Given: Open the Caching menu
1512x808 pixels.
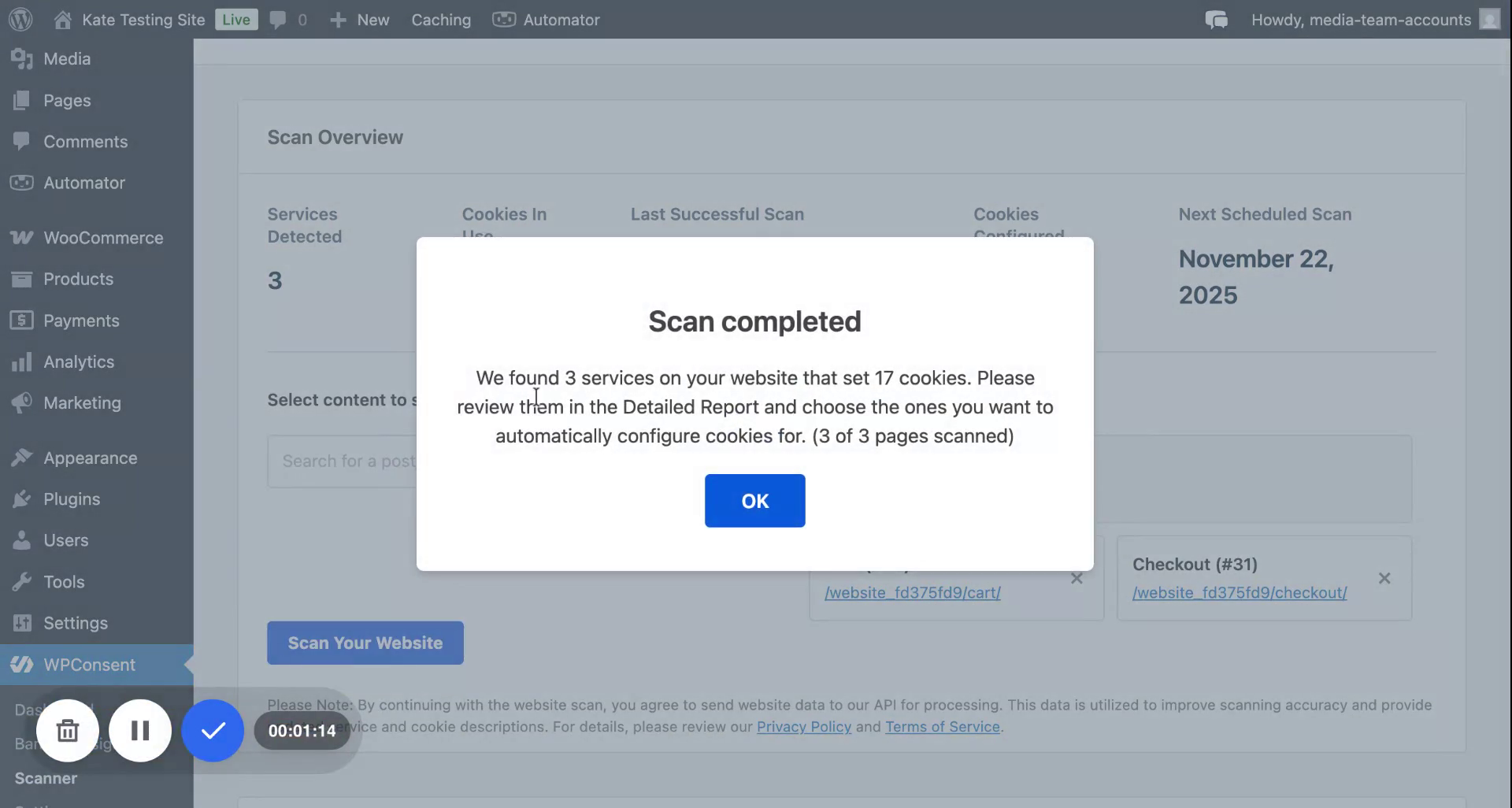Looking at the screenshot, I should click(x=441, y=20).
